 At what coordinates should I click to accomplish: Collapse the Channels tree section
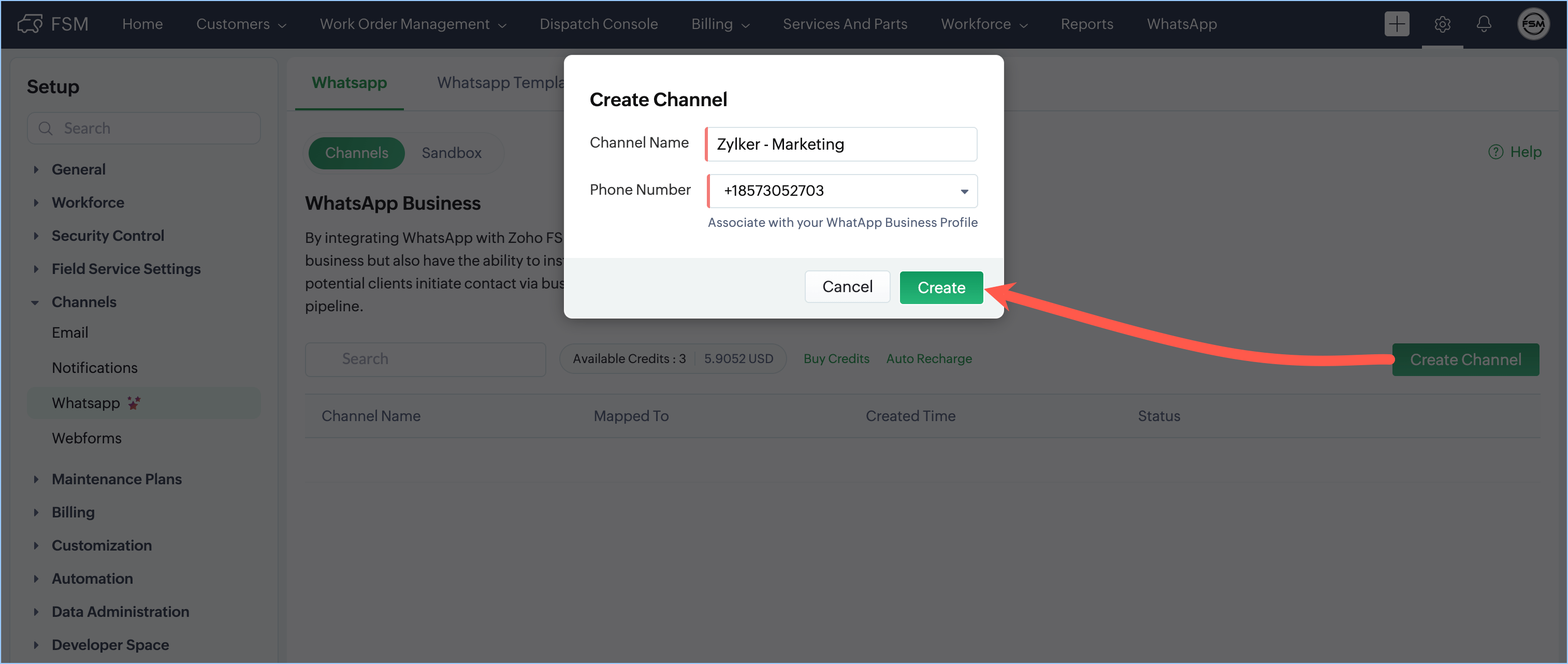(x=35, y=302)
